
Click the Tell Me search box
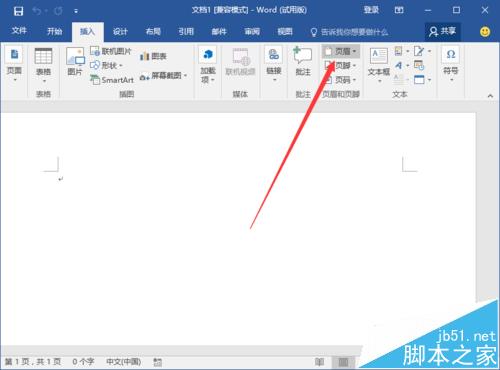[x=349, y=32]
